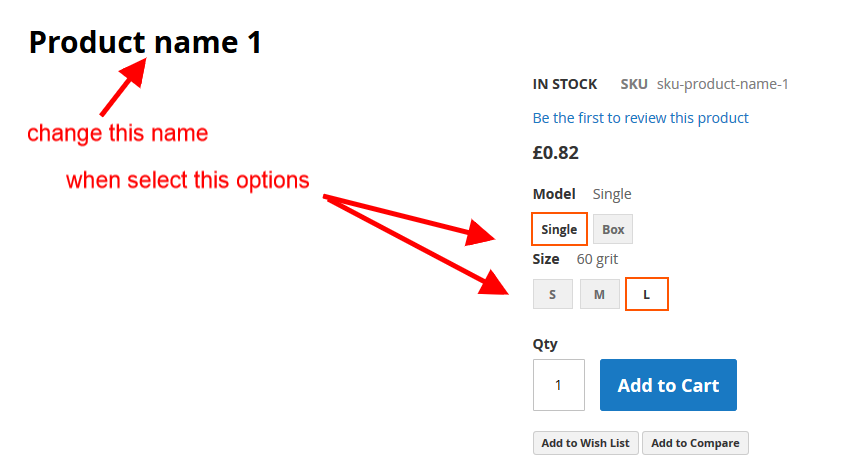Image resolution: width=843 pixels, height=475 pixels.
Task: Click the sku-product-name-1 value
Action: [722, 84]
